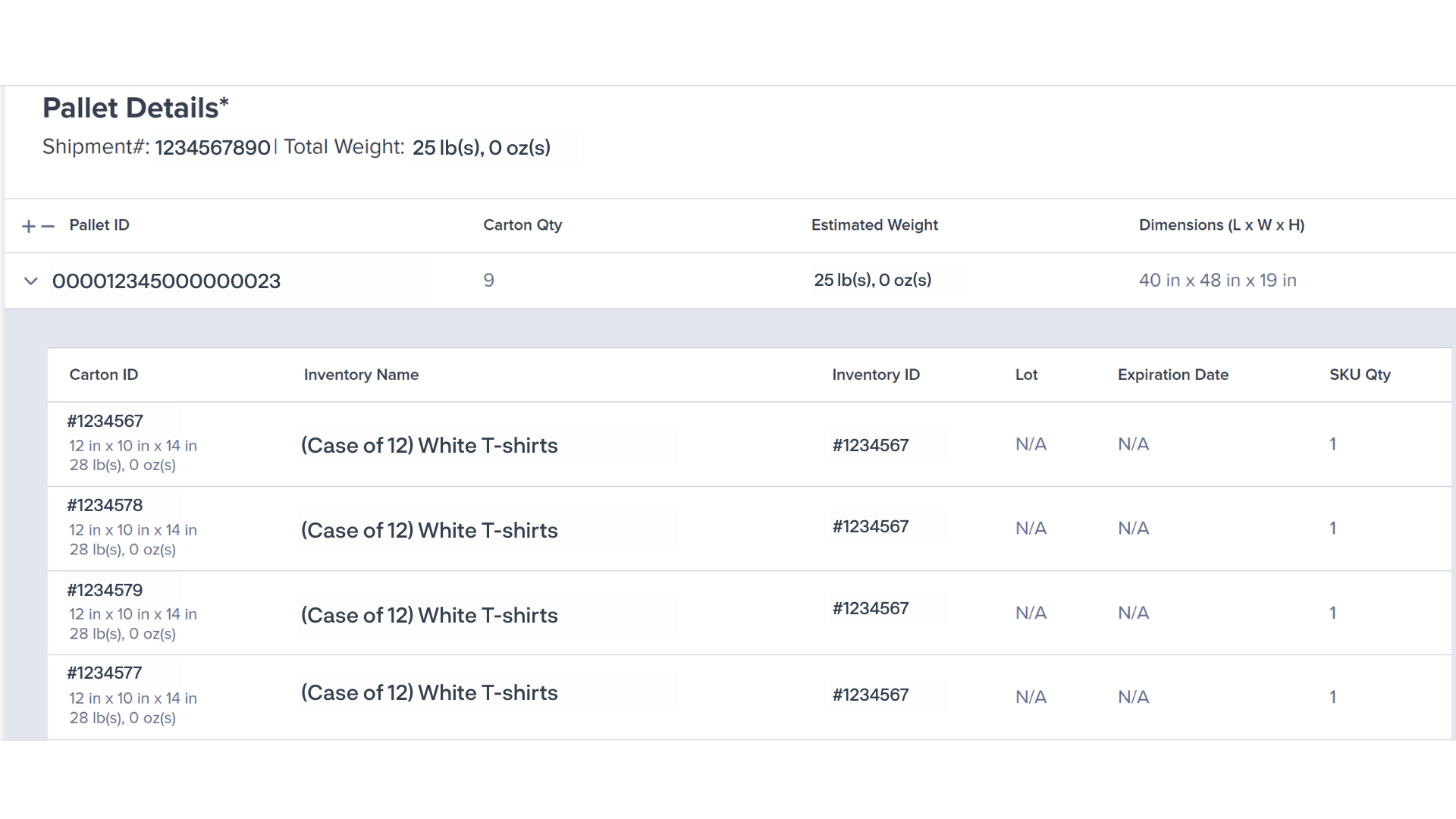Click the Carton Qty column header
This screenshot has height=819, width=1456.
click(x=522, y=225)
